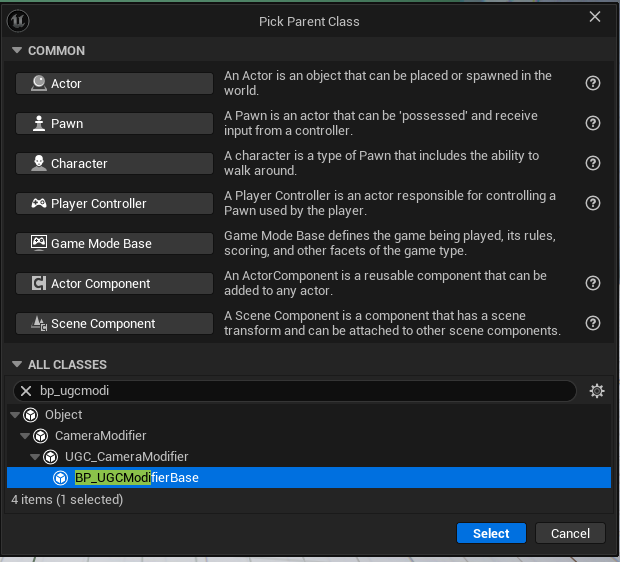Click the help icon for Actor Component
The height and width of the screenshot is (562, 620).
(x=592, y=283)
